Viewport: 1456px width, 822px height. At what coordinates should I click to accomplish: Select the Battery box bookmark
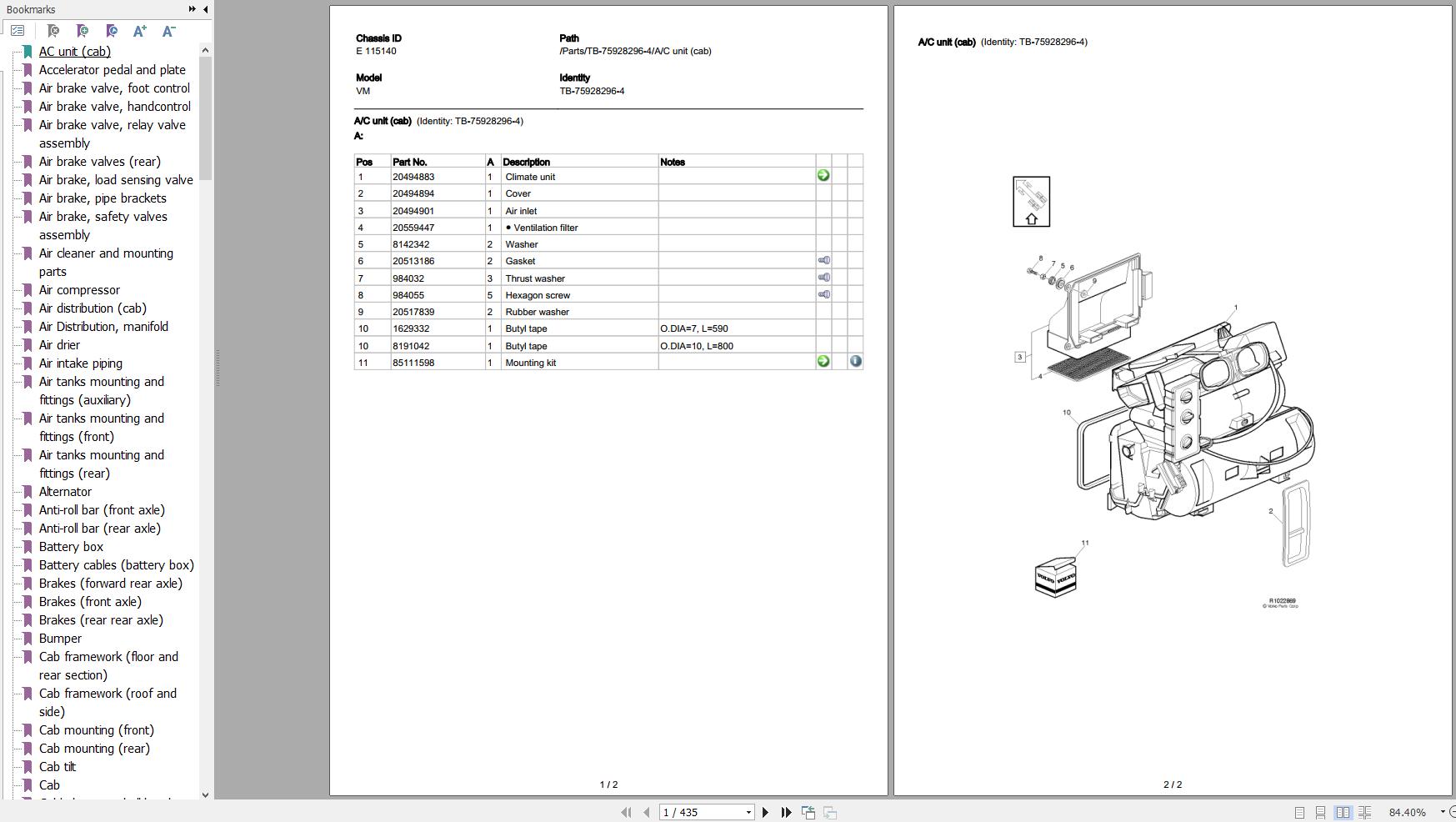pyautogui.click(x=71, y=547)
